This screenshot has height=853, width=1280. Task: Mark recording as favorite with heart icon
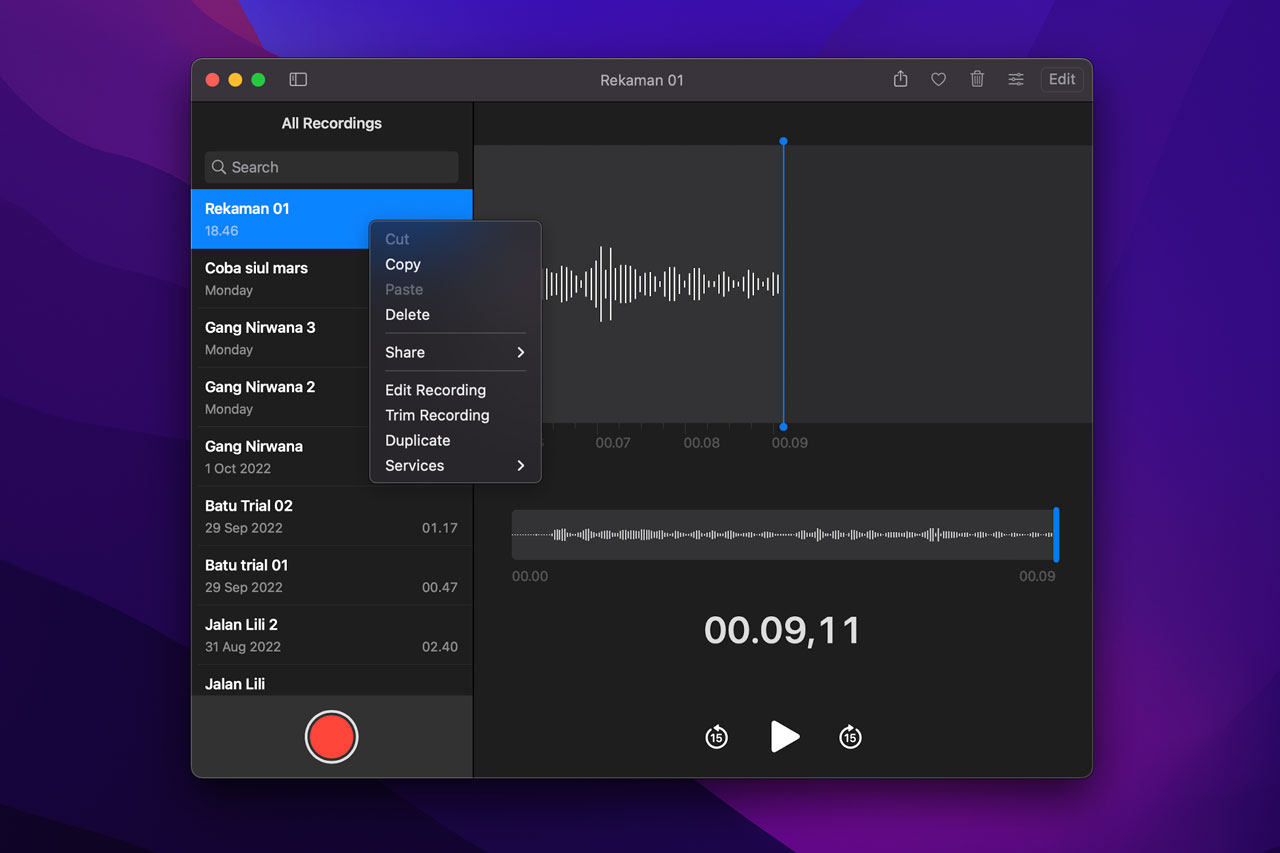(x=938, y=80)
